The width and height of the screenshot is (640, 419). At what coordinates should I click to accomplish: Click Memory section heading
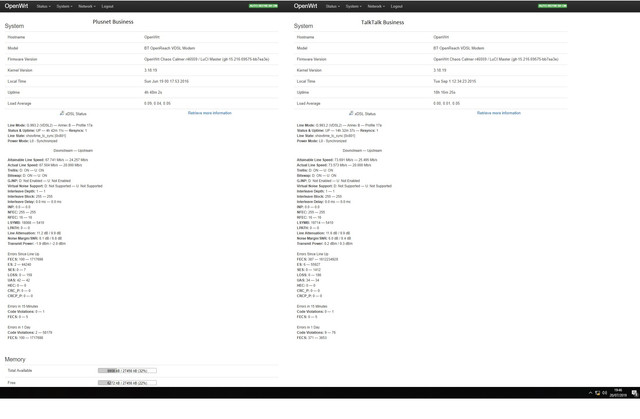click(x=15, y=359)
